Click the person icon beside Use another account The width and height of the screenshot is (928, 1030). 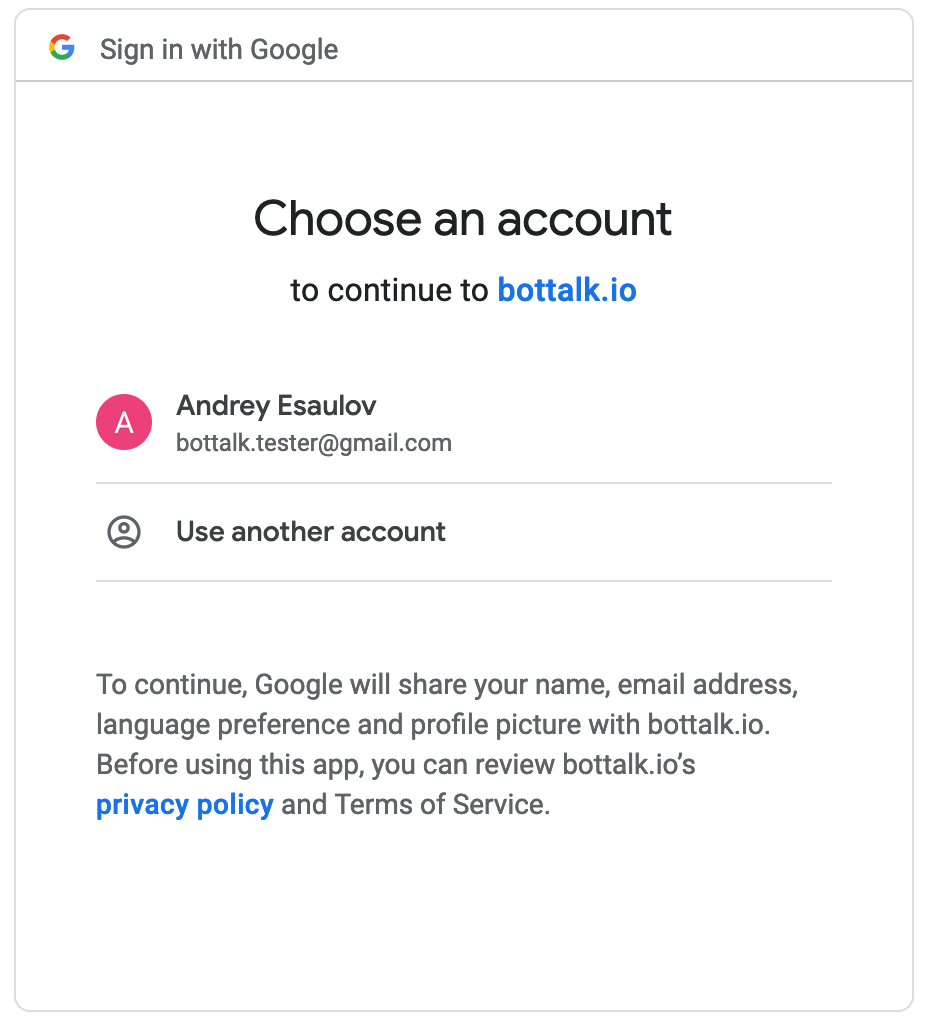(124, 531)
